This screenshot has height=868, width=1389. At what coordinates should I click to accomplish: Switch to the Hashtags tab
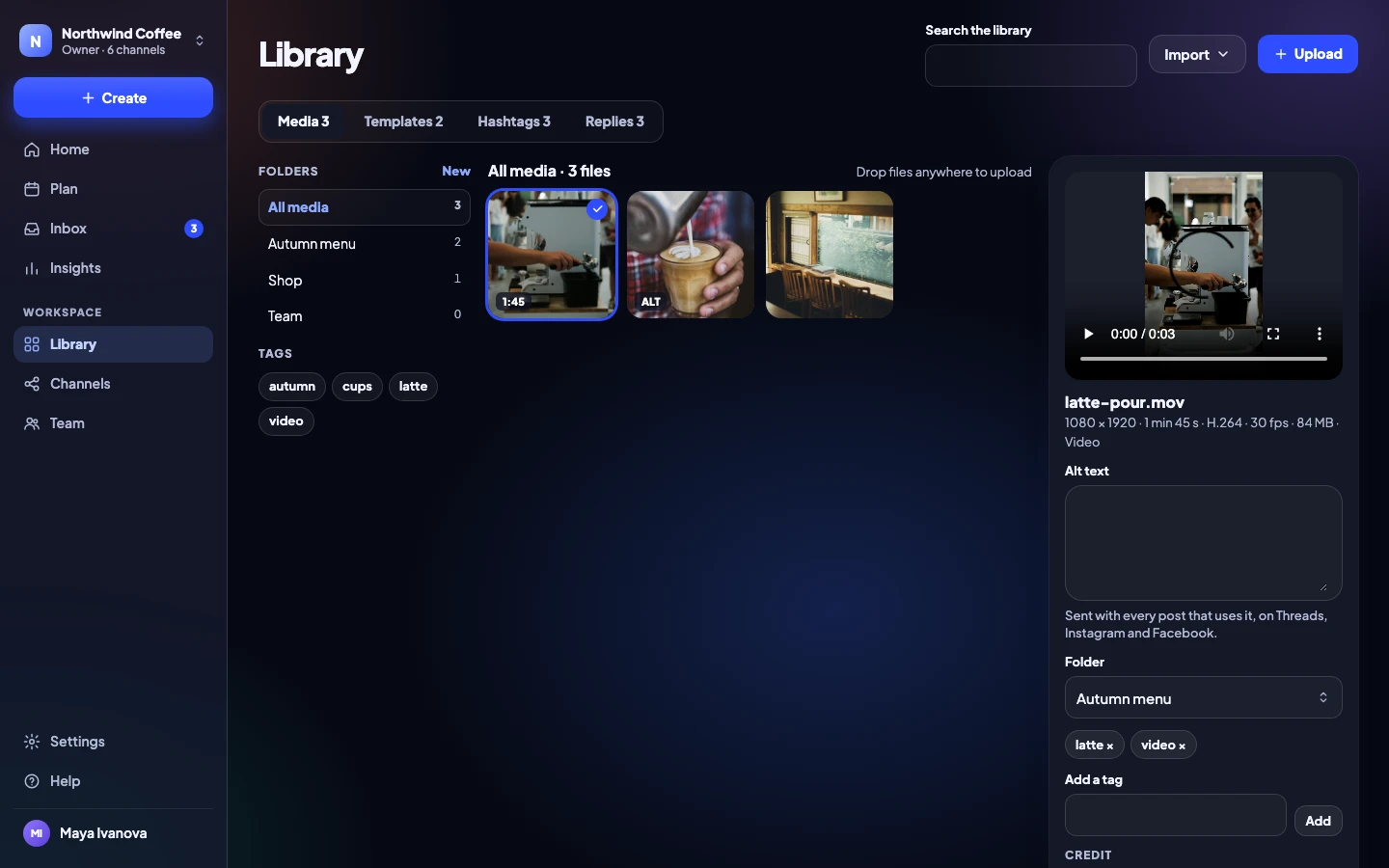[514, 122]
